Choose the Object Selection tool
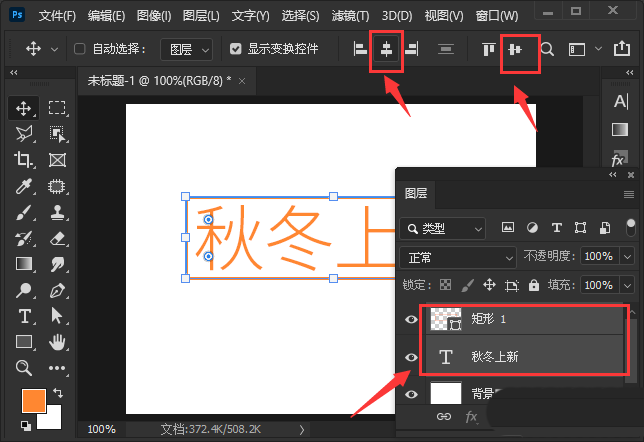The width and height of the screenshot is (644, 442). coord(58,134)
